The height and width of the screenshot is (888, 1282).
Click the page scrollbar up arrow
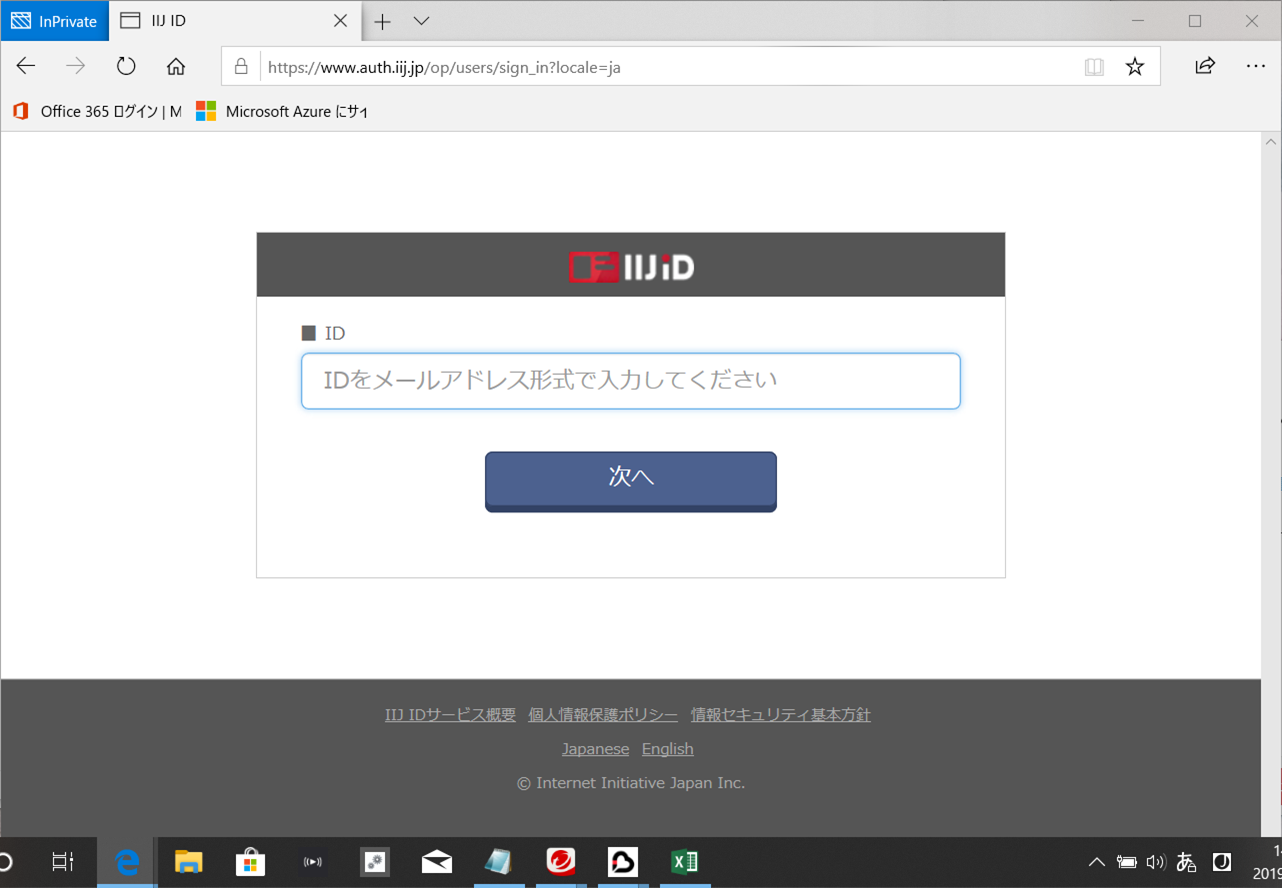pyautogui.click(x=1271, y=142)
